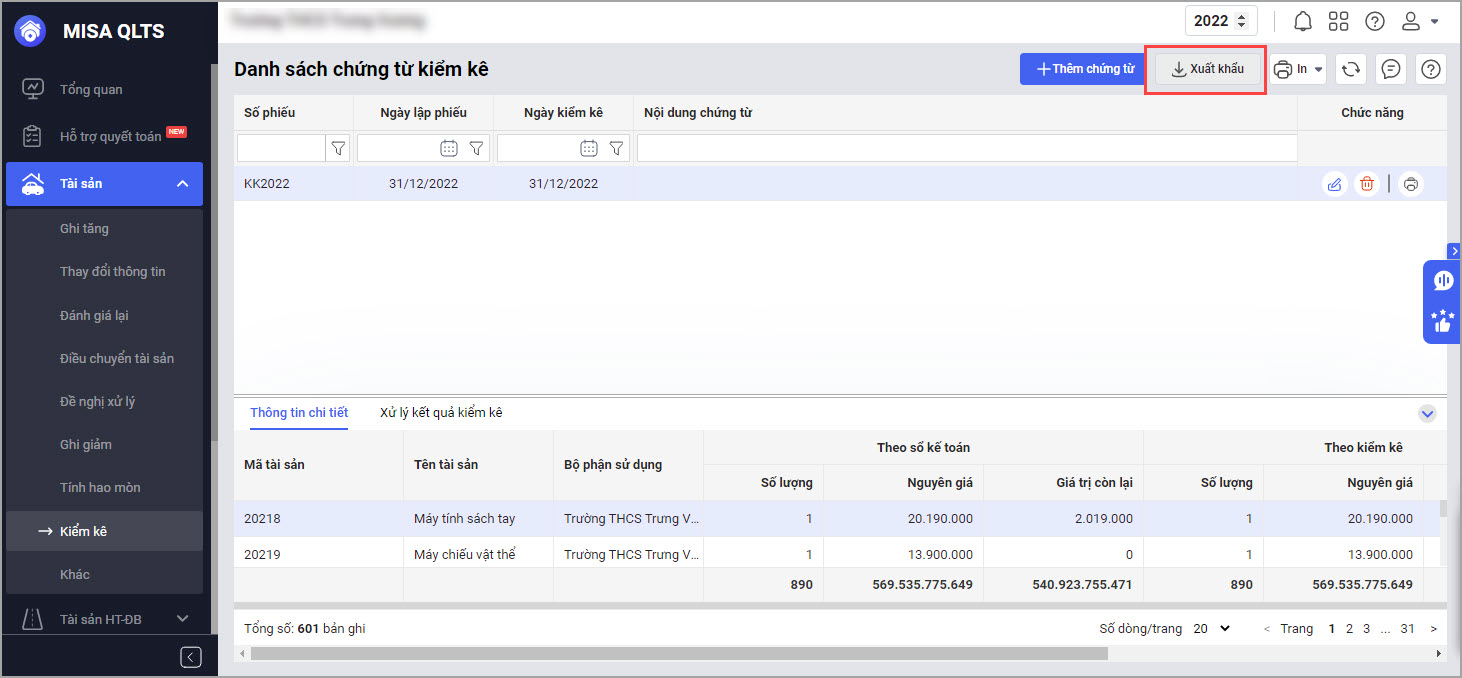Click Nội dung chứng từ filter input field
The height and width of the screenshot is (678, 1462).
click(966, 148)
